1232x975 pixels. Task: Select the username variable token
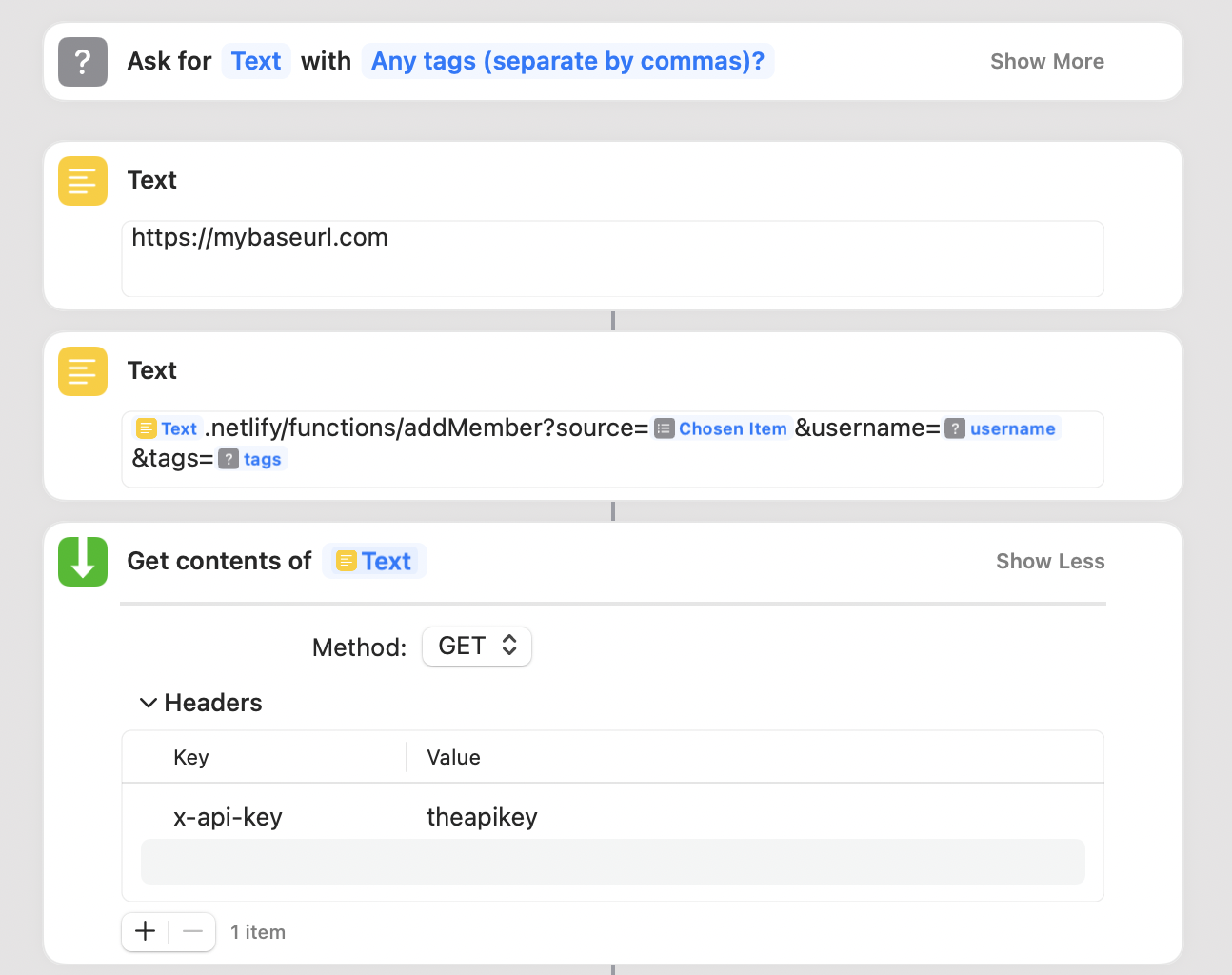point(1002,428)
